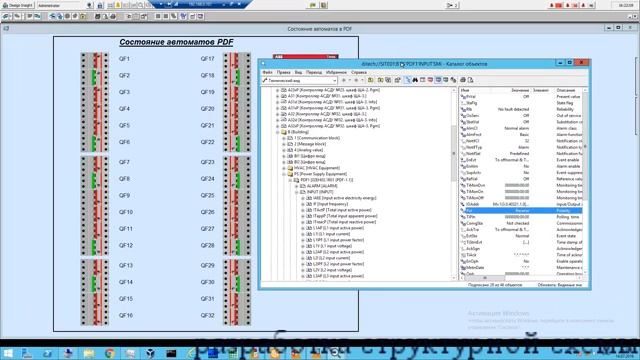
Task: Expand the 4 [Analog value] node
Action: [x=284, y=150]
